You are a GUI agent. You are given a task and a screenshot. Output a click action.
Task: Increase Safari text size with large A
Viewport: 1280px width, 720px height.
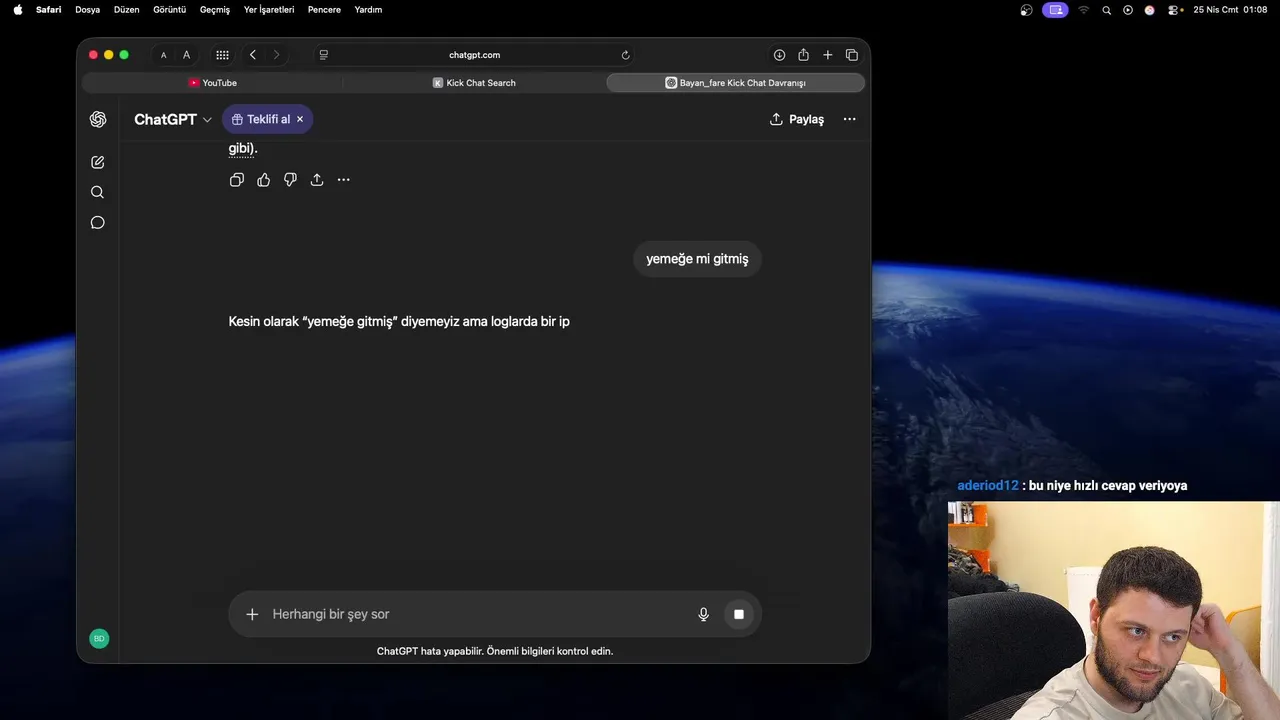click(186, 55)
